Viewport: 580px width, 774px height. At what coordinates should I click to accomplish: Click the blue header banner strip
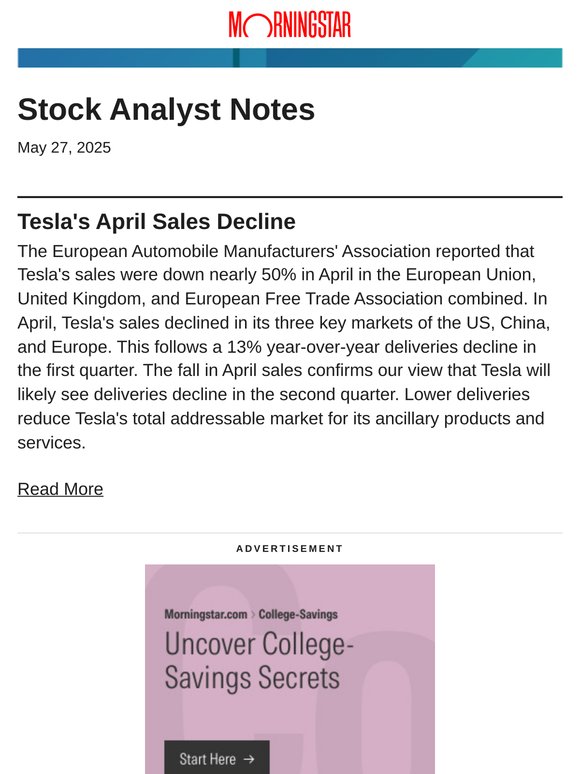click(290, 58)
